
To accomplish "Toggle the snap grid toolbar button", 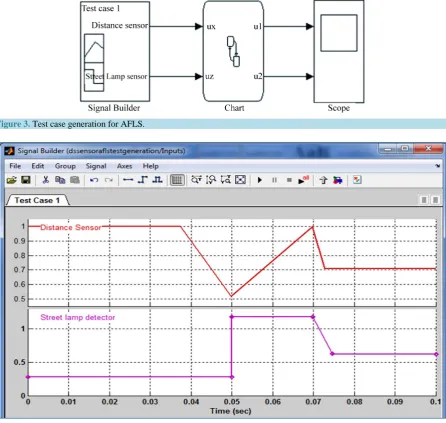I will [x=177, y=180].
